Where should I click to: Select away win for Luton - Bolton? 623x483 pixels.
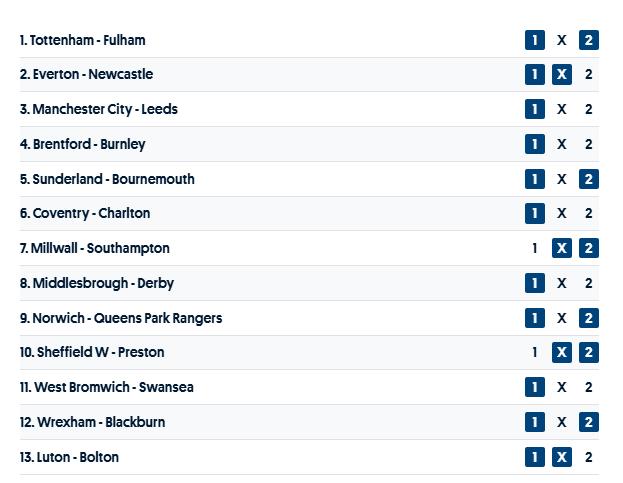pos(589,457)
